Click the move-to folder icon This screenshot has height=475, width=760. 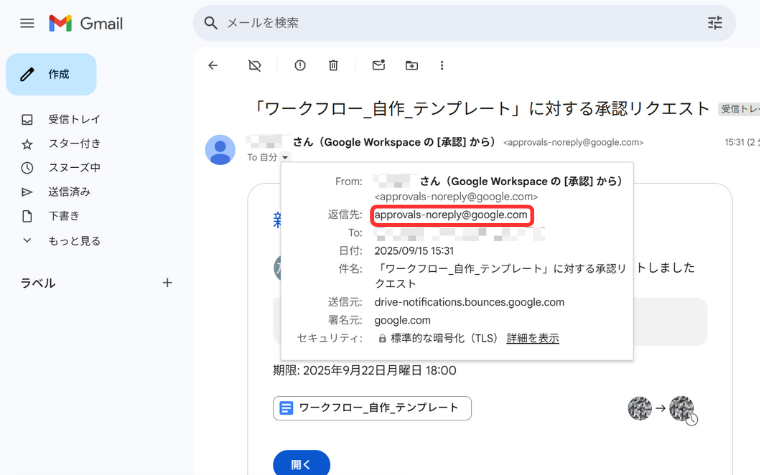pyautogui.click(x=412, y=65)
